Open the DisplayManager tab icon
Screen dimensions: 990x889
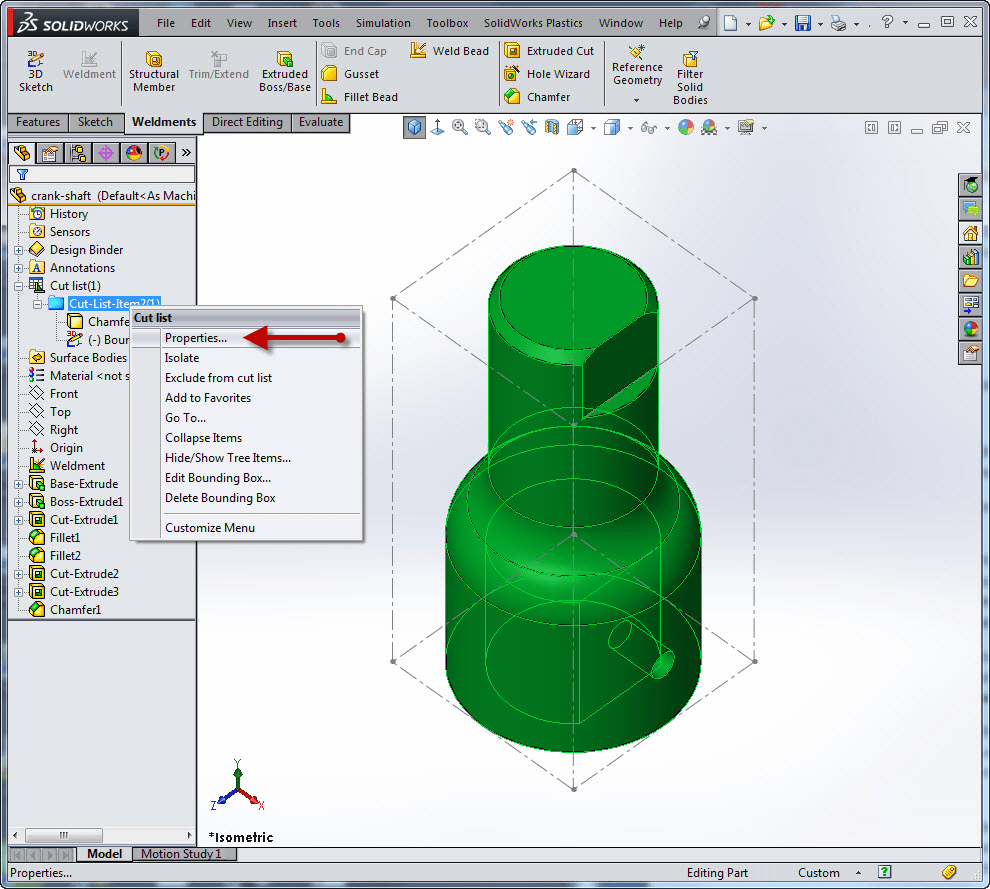click(133, 153)
